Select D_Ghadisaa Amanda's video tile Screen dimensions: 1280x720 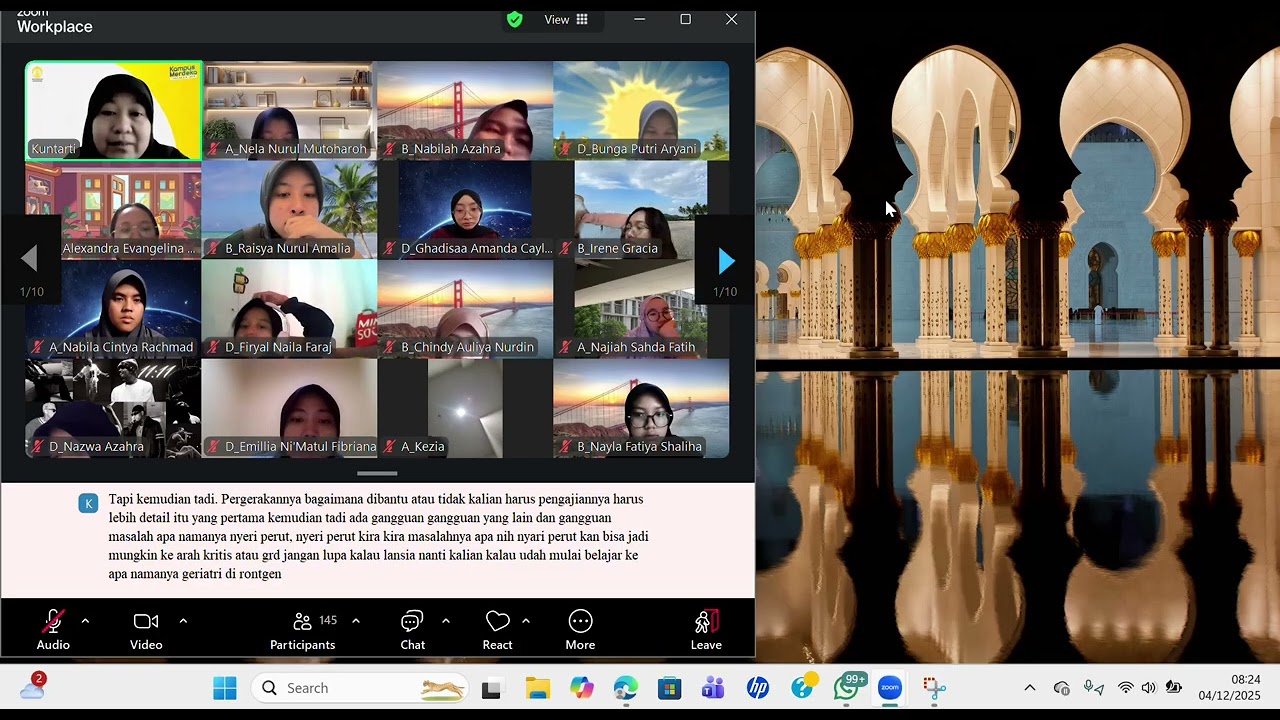tap(465, 210)
